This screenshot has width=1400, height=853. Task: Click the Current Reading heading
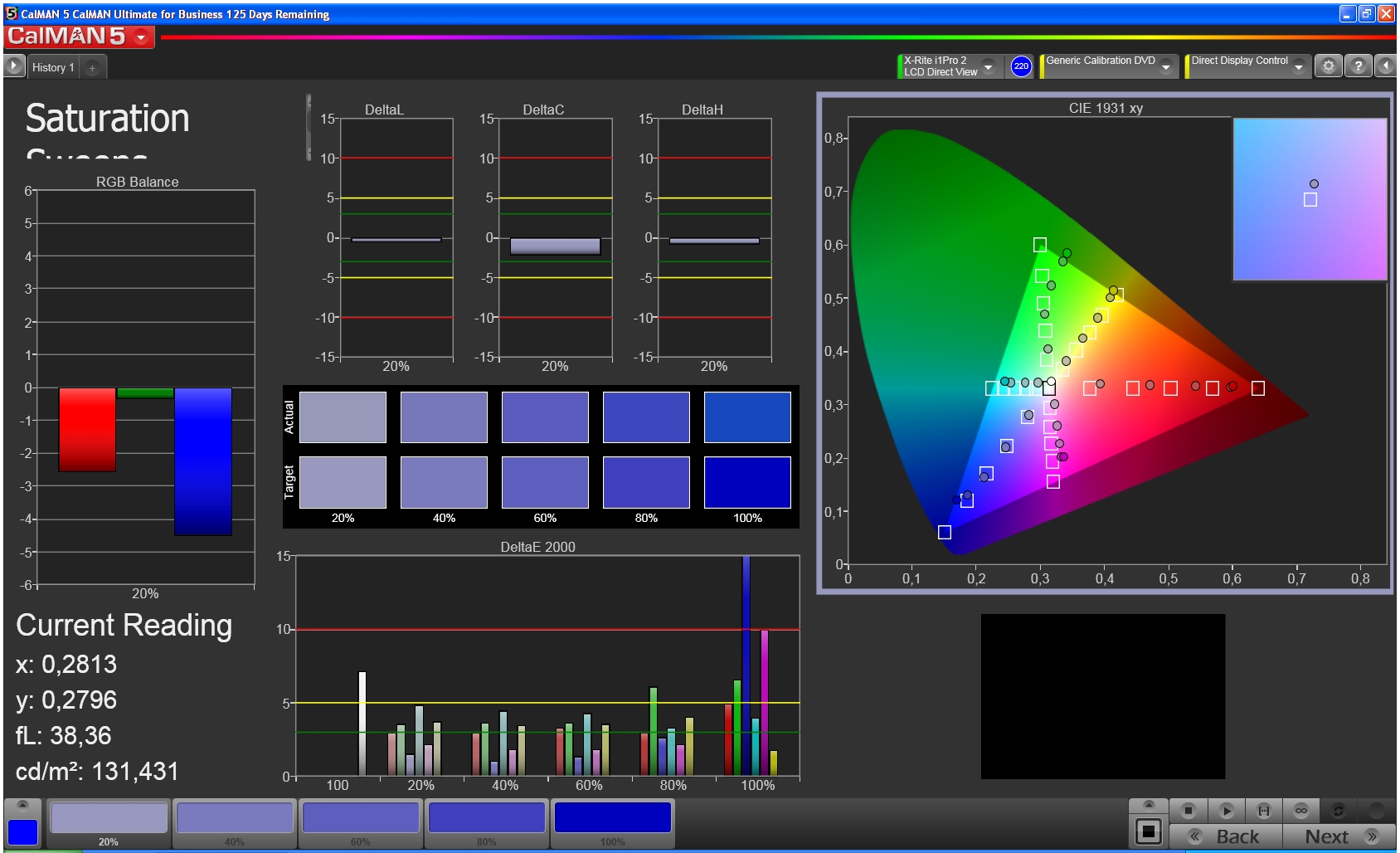[x=124, y=625]
